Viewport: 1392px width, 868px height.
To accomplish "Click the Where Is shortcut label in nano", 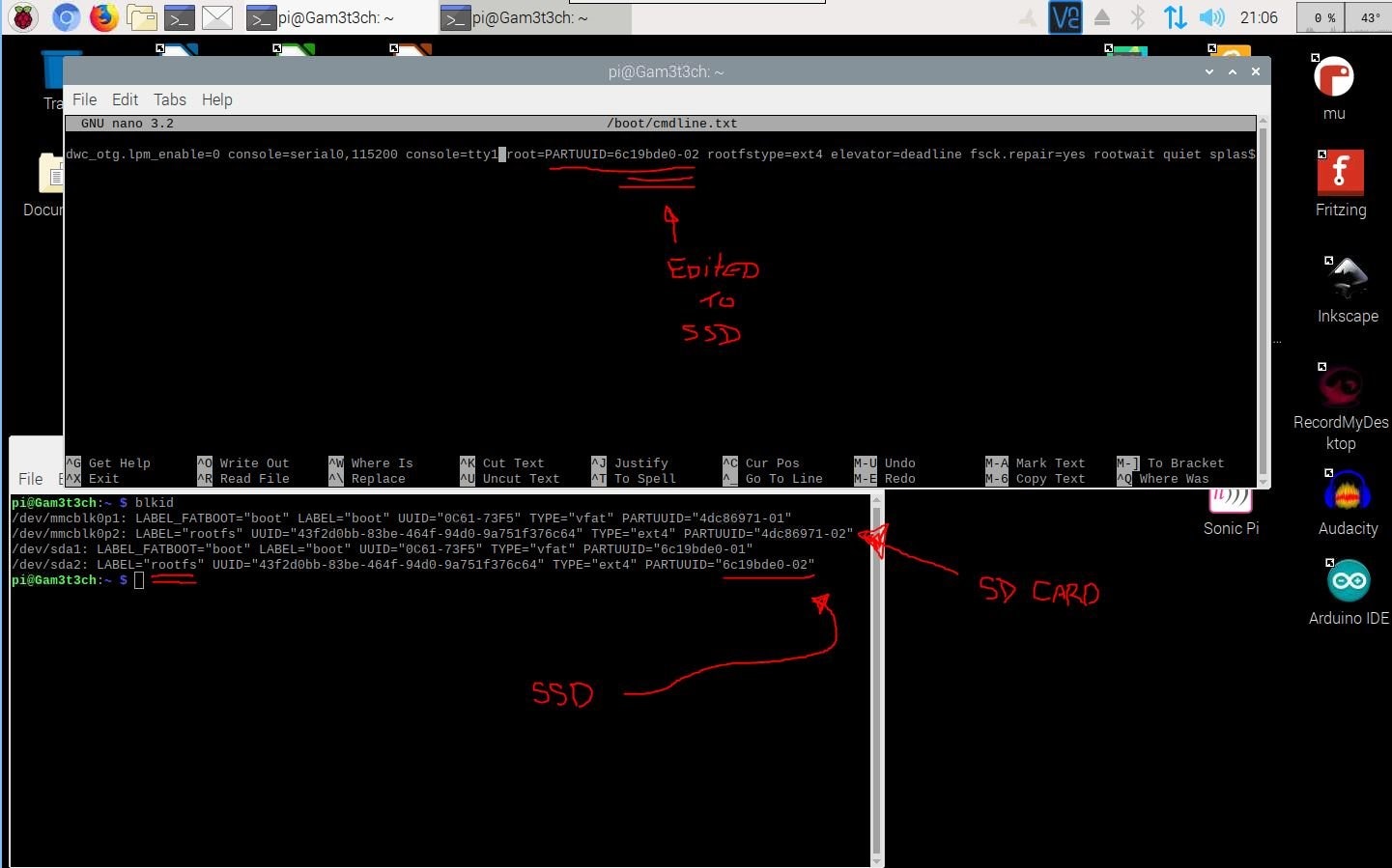I will click(383, 463).
